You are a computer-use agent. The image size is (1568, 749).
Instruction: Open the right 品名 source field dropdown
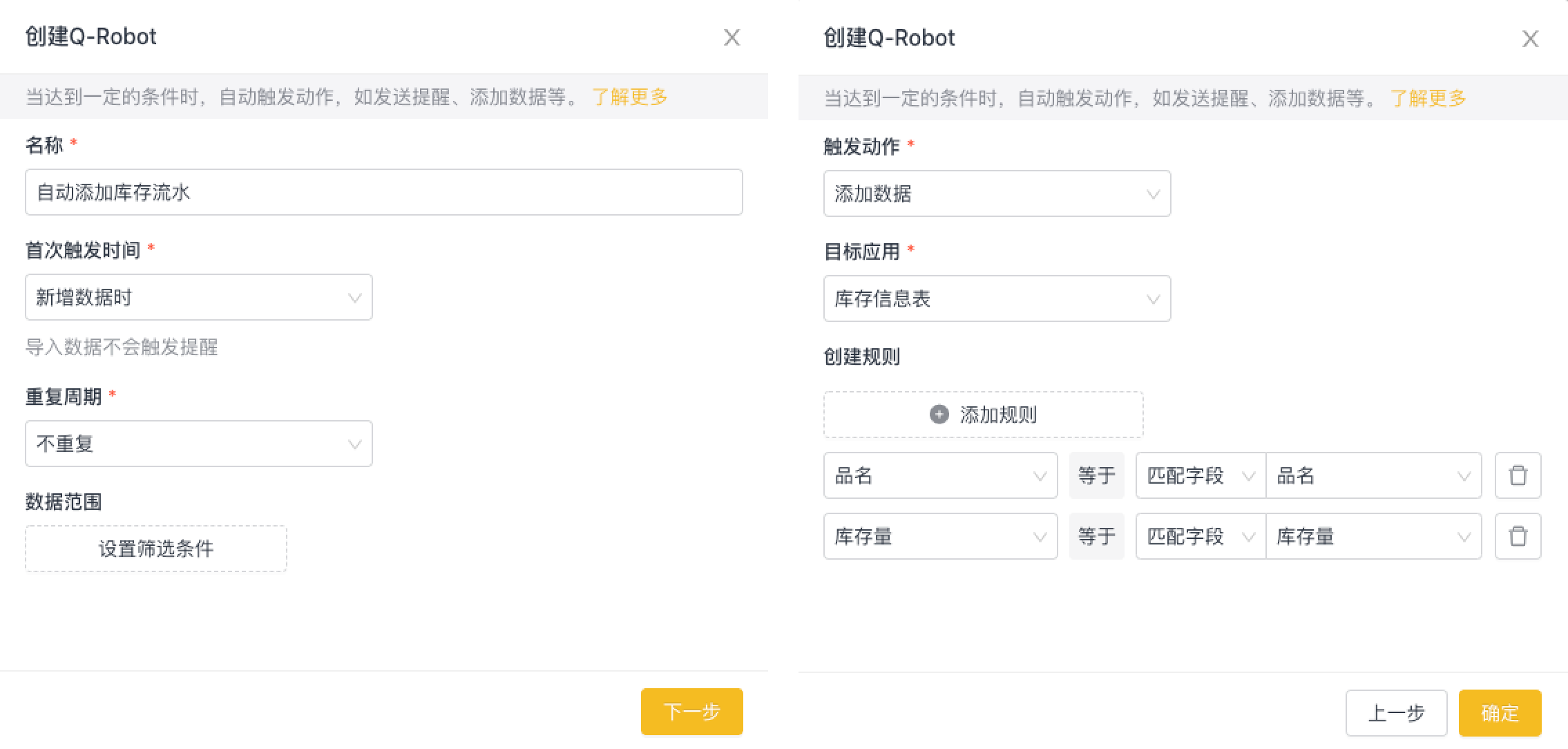[1373, 475]
